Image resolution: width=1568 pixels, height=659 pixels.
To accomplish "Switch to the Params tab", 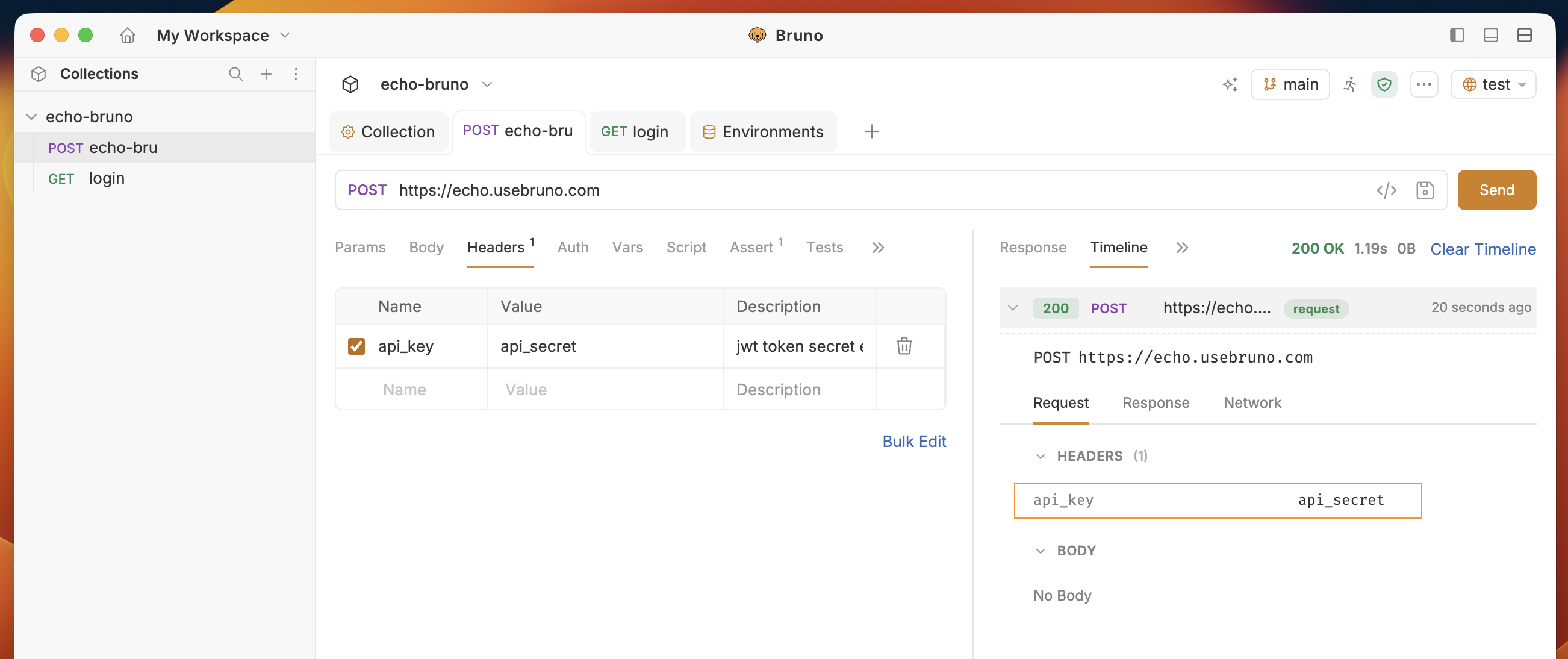I will coord(360,248).
